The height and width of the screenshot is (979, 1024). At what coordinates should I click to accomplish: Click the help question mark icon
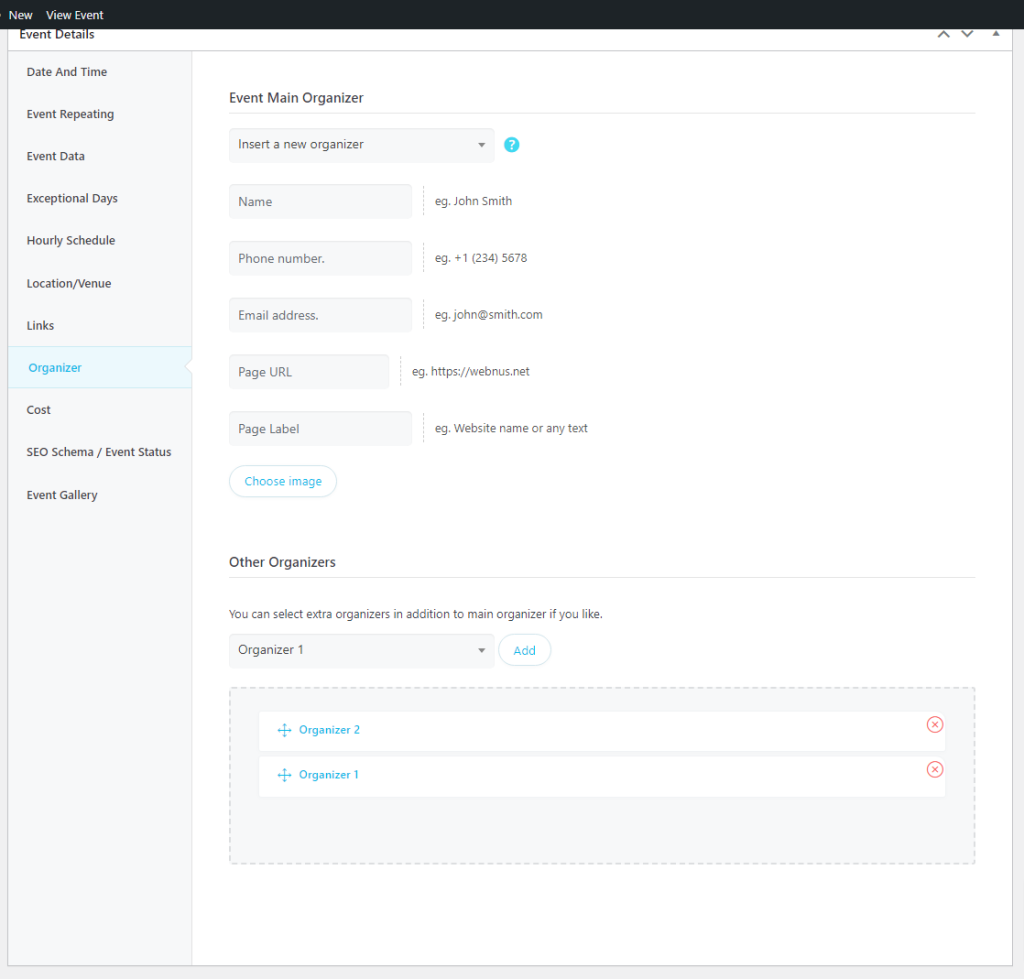pos(512,145)
